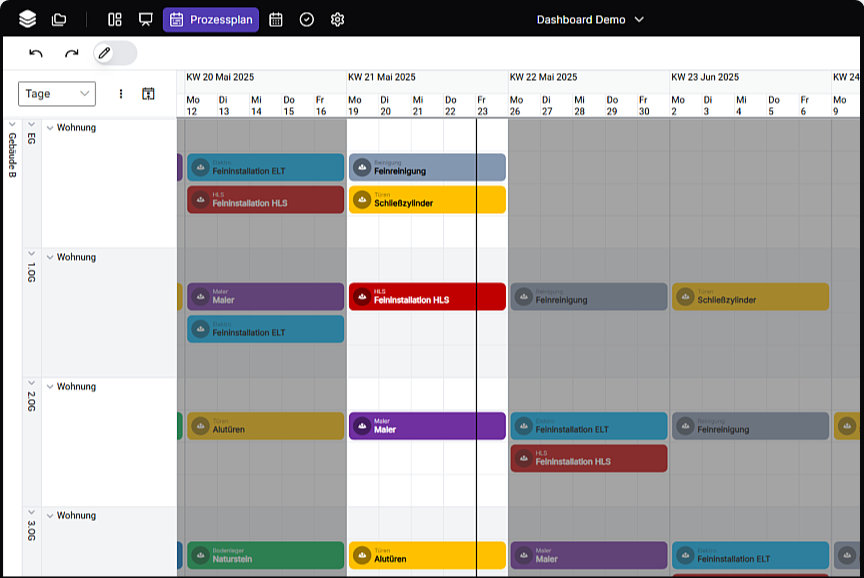Select the yellow Schließzylinder task in KW 21
This screenshot has width=864, height=578.
click(427, 200)
